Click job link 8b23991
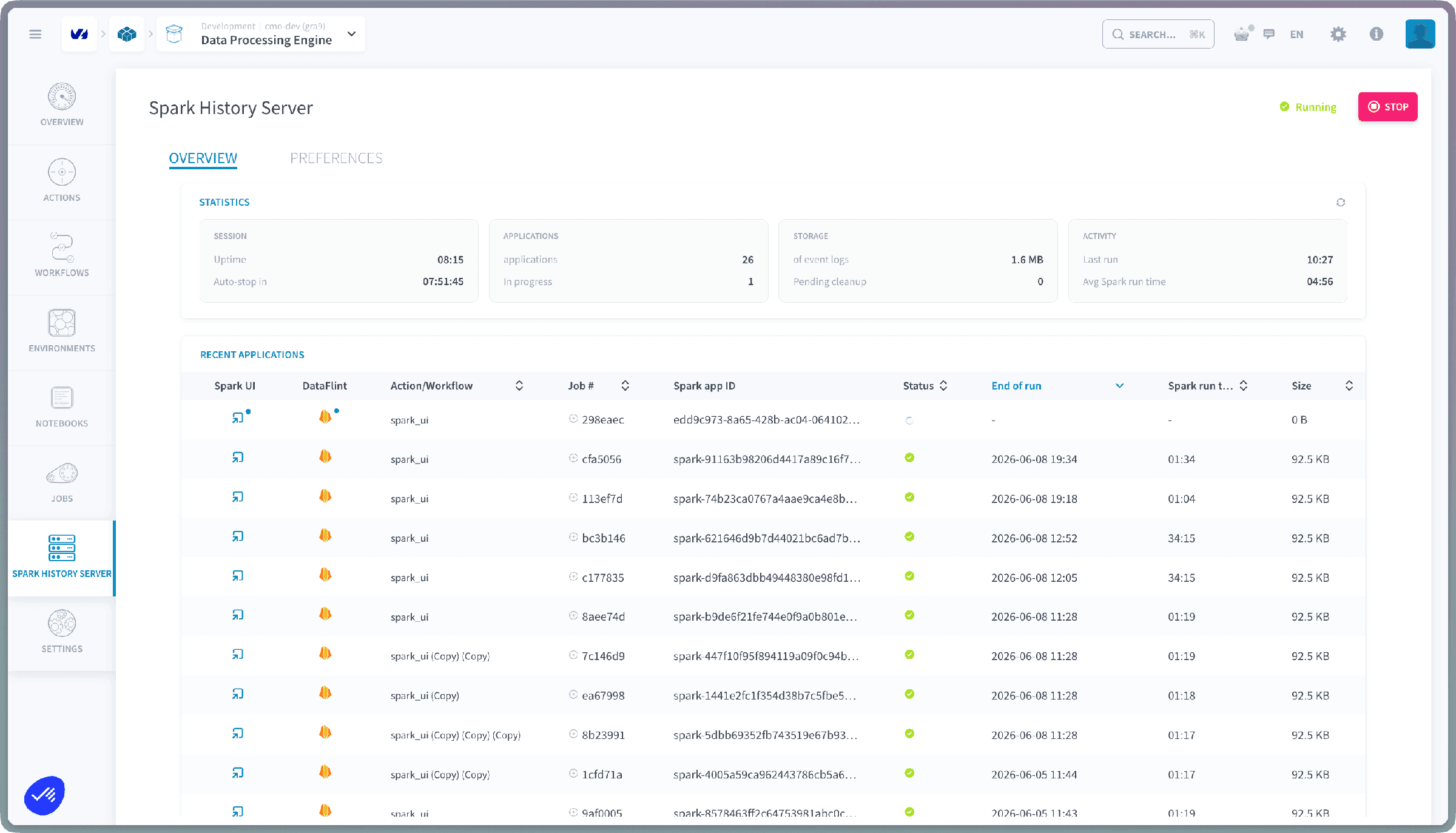The image size is (1456, 833). 603,735
